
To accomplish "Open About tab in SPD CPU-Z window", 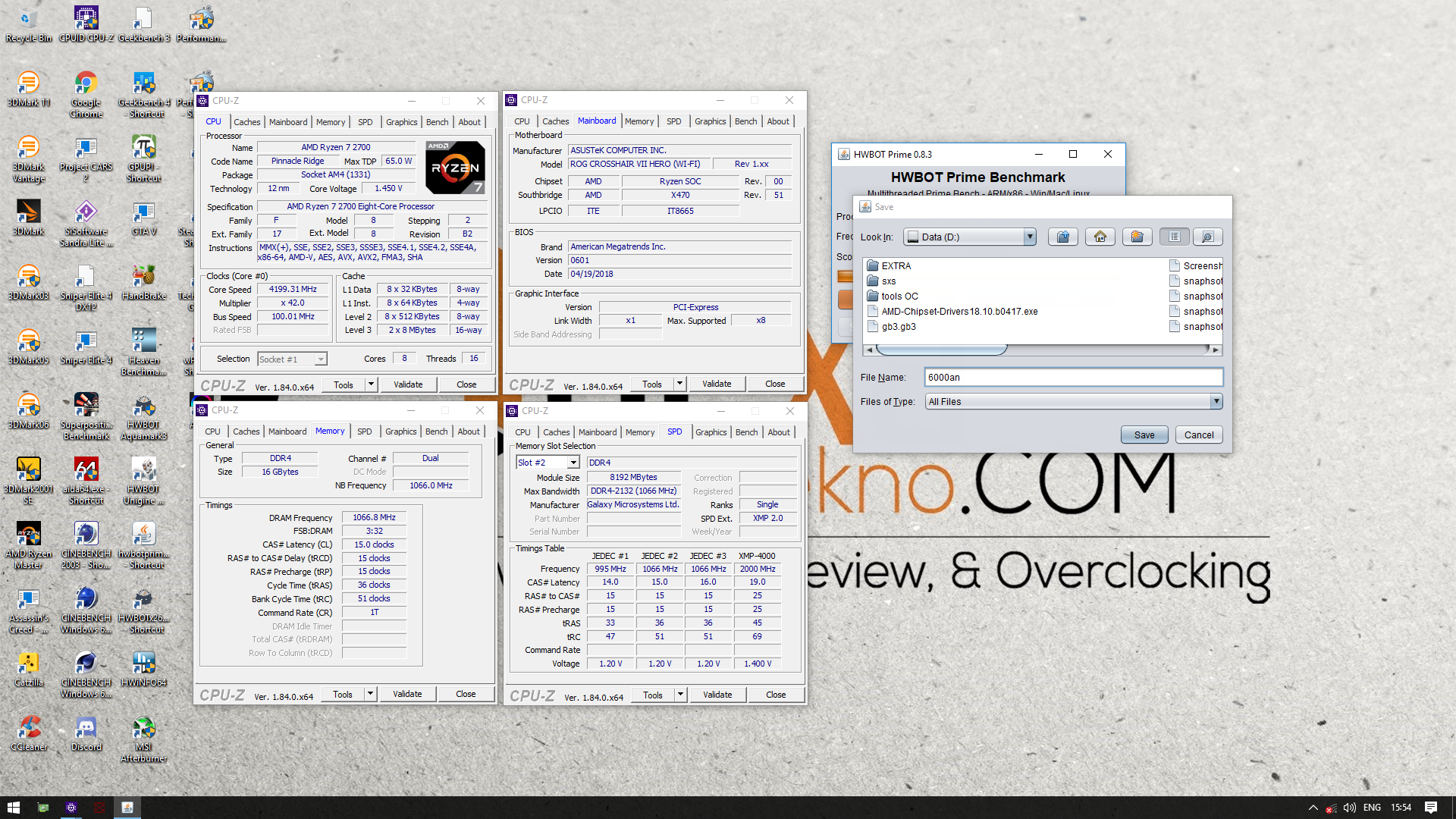I will click(779, 432).
